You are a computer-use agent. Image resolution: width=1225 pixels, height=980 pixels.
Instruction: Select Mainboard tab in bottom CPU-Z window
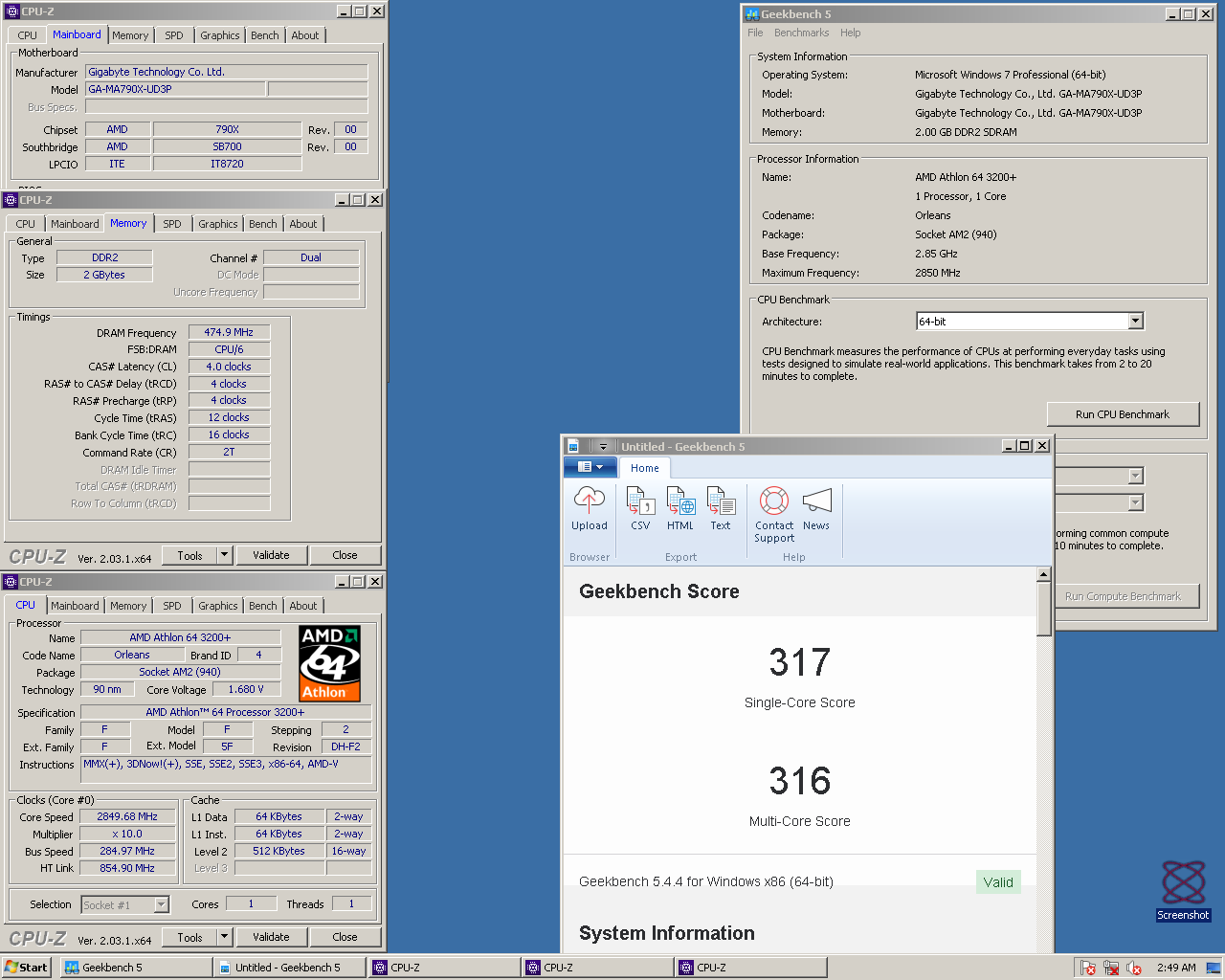coord(75,606)
